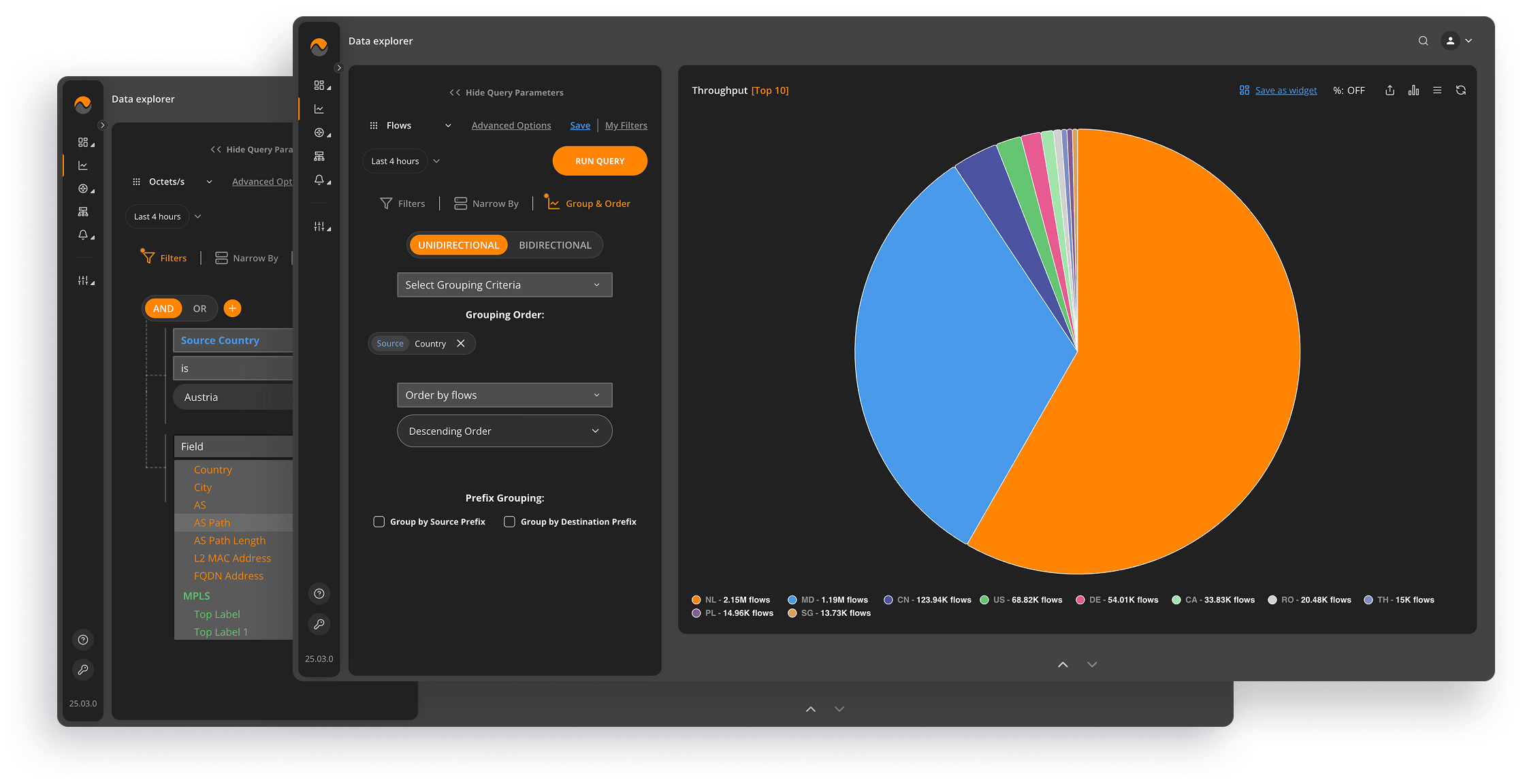Open help icon in front window sidebar
Image resolution: width=1525 pixels, height=784 pixels.
pos(319,593)
